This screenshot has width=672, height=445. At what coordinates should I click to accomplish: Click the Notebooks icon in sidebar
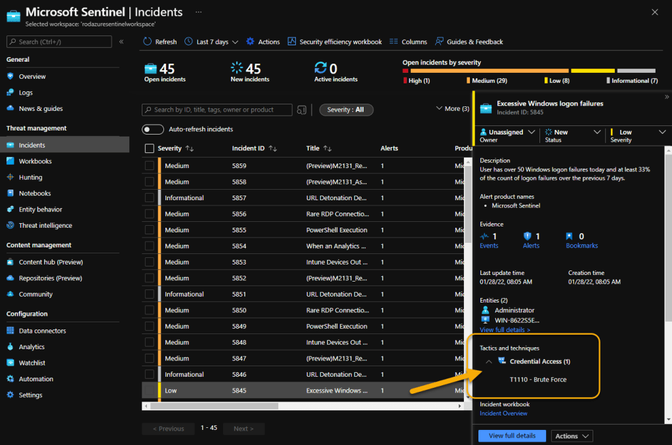[10, 193]
